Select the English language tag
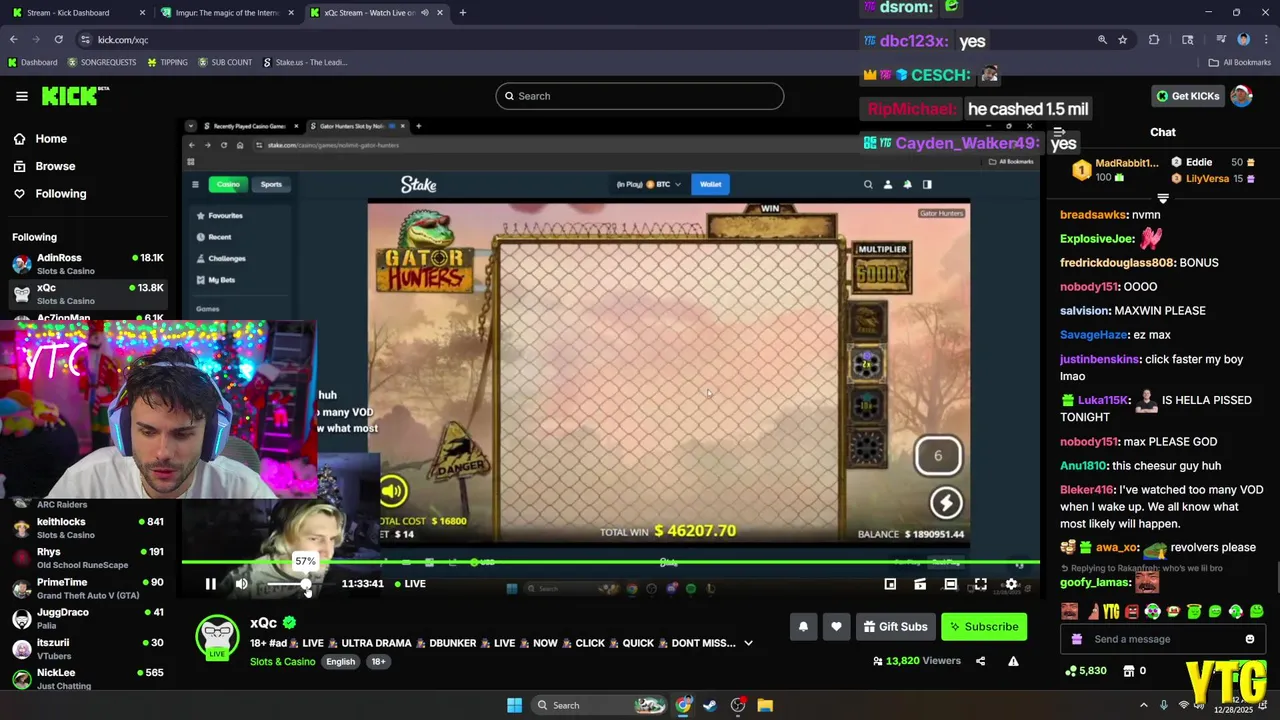Image resolution: width=1280 pixels, height=720 pixels. pyautogui.click(x=340, y=662)
